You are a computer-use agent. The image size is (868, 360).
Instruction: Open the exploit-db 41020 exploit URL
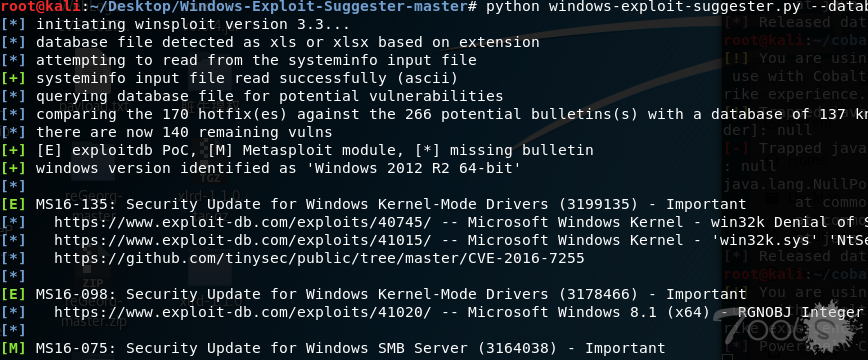(242, 312)
